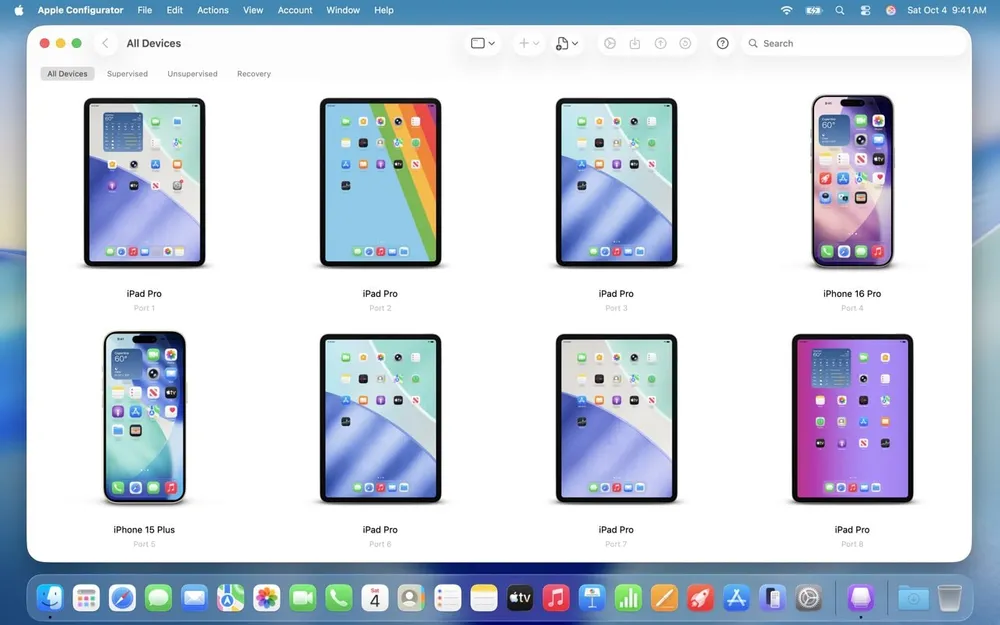The width and height of the screenshot is (1000, 625).
Task: Open the Blueprints dropdown in toolbar
Action: coord(567,43)
